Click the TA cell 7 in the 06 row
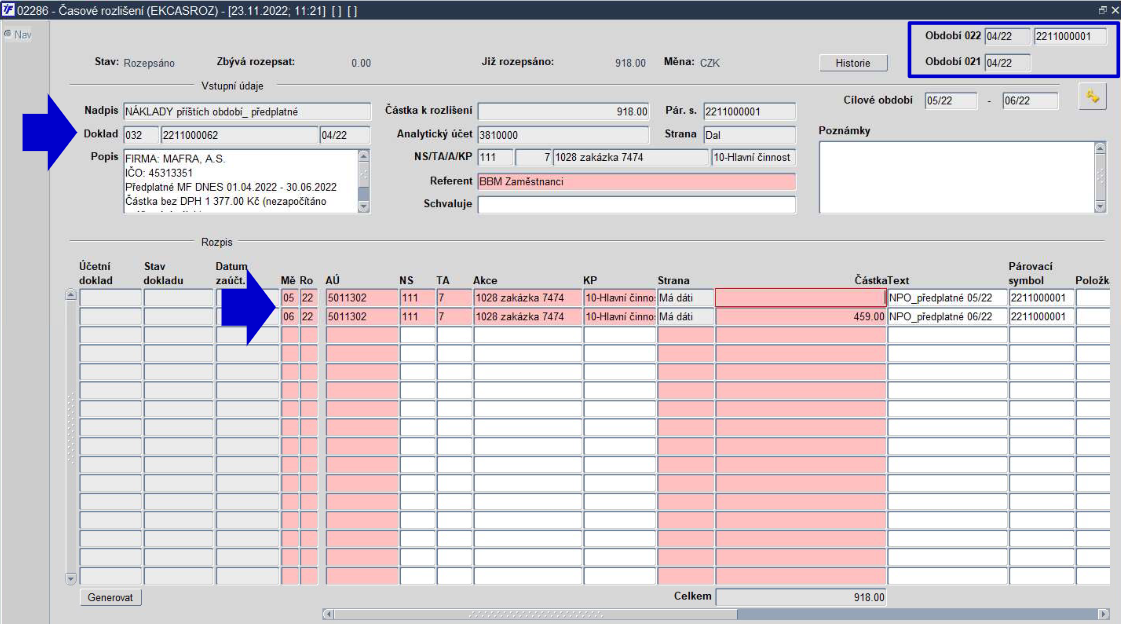 click(454, 317)
